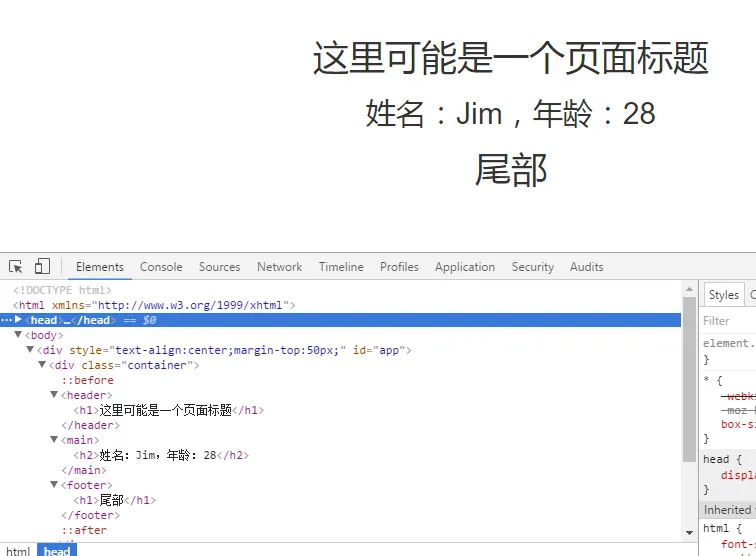Collapse the body element node
The image size is (756, 556).
pyautogui.click(x=18, y=334)
